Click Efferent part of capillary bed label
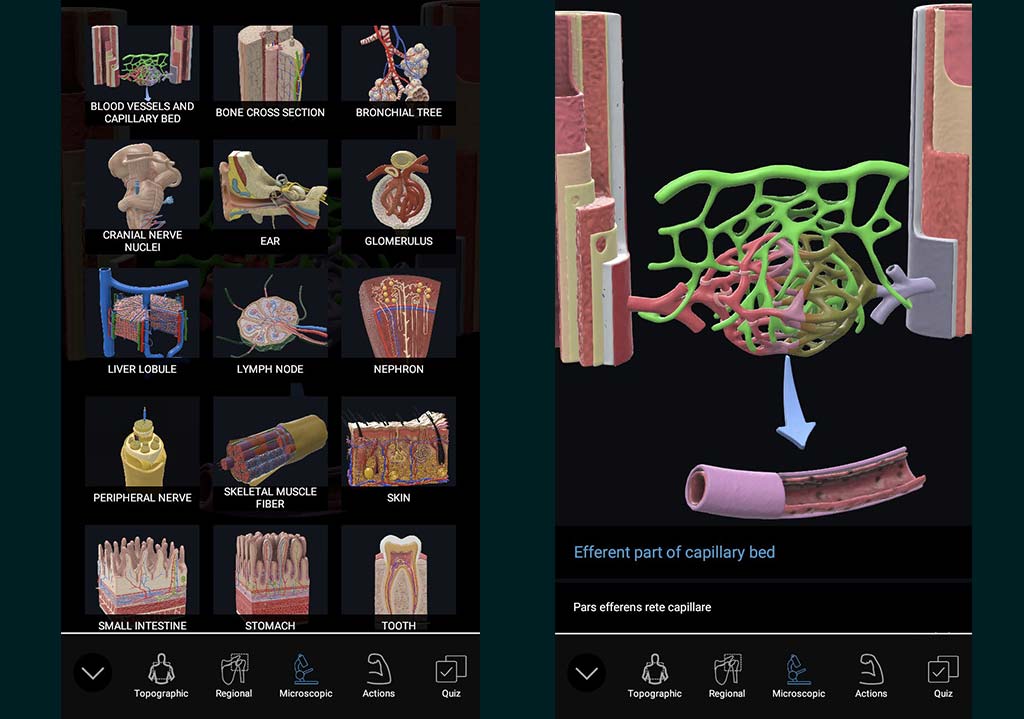The width and height of the screenshot is (1024, 719). click(674, 552)
